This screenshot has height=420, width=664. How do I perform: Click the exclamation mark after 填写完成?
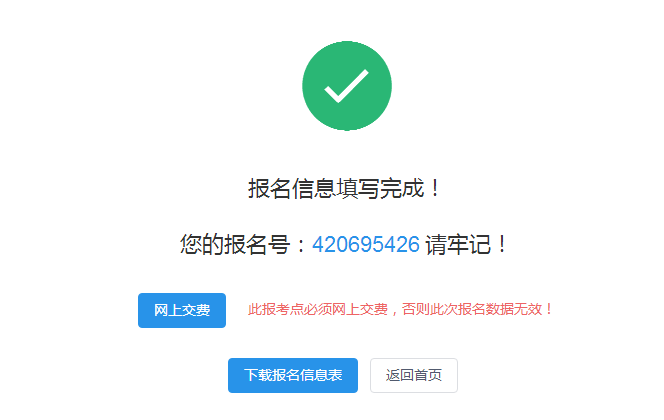(x=435, y=188)
